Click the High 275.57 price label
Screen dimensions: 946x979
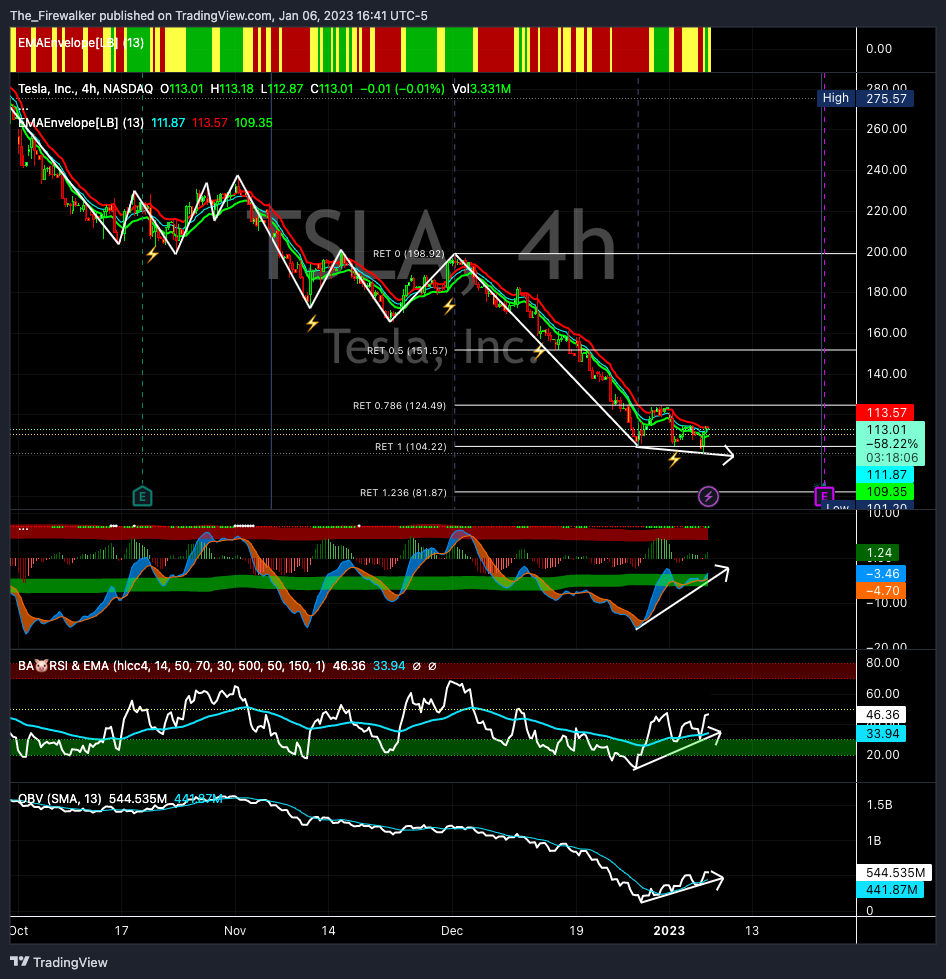coord(865,98)
